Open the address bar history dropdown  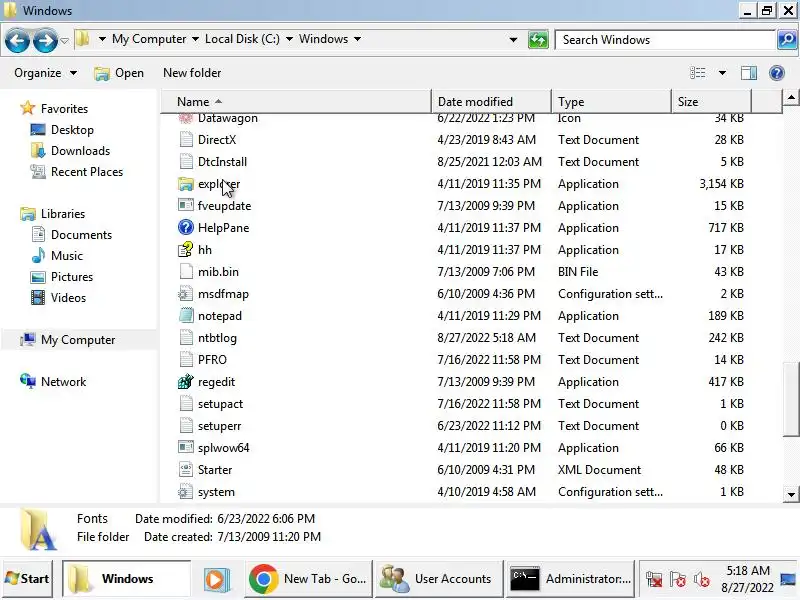(x=513, y=40)
